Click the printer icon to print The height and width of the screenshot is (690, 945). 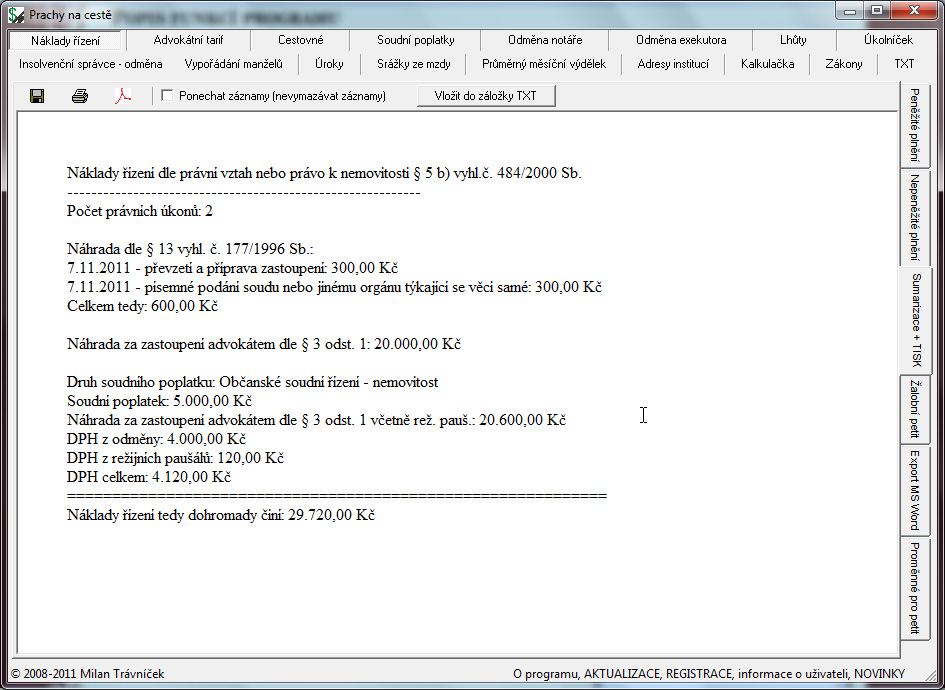80,96
